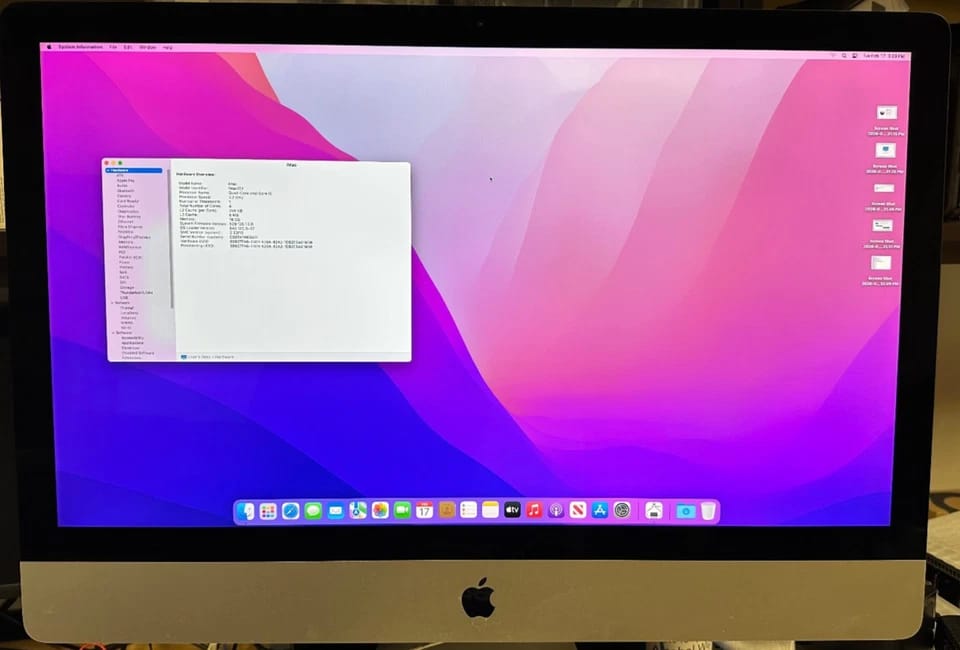This screenshot has height=650, width=960.
Task: Select Accessibility under Software
Action: point(133,338)
